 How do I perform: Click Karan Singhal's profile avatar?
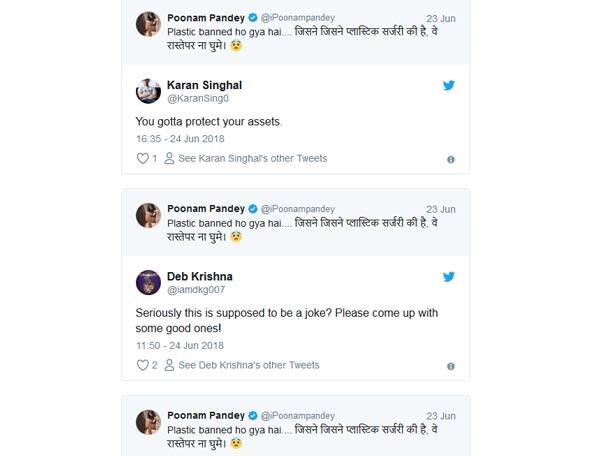(x=148, y=92)
